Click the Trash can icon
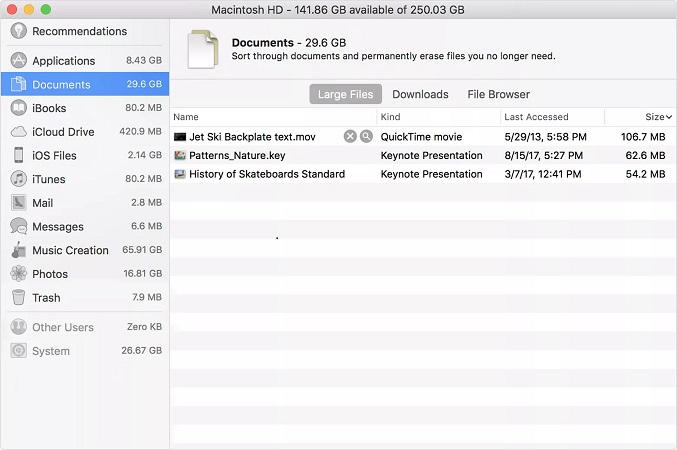 pos(19,297)
